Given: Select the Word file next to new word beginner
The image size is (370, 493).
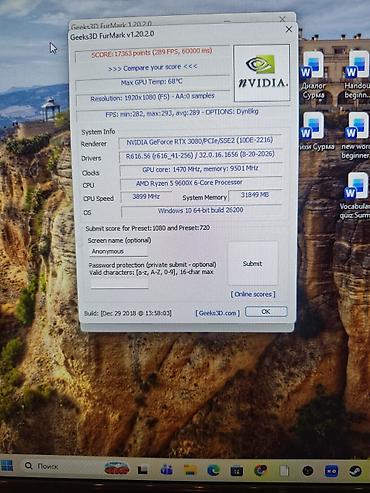Looking at the screenshot, I should 315,131.
